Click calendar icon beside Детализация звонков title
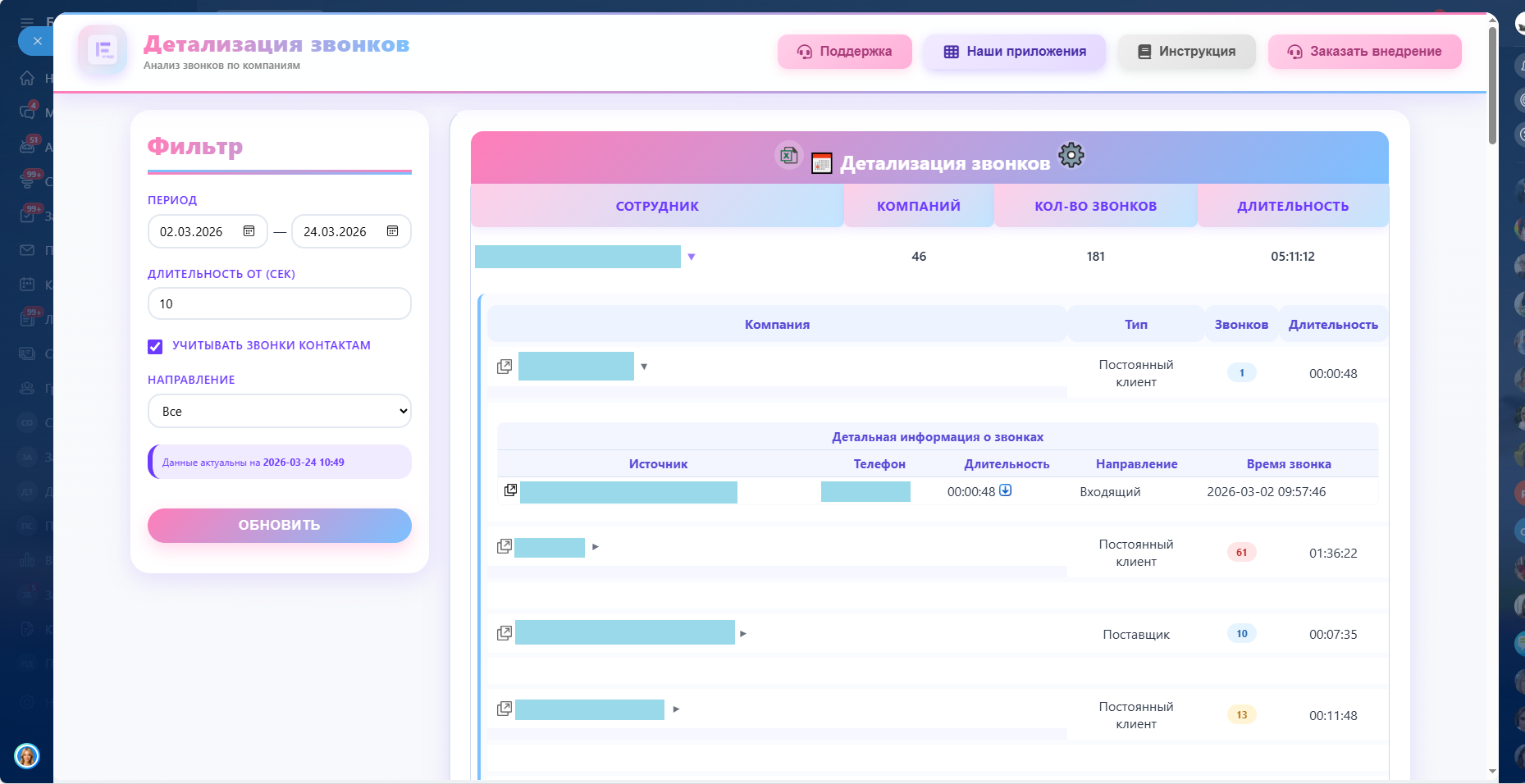The image size is (1525, 784). click(821, 163)
